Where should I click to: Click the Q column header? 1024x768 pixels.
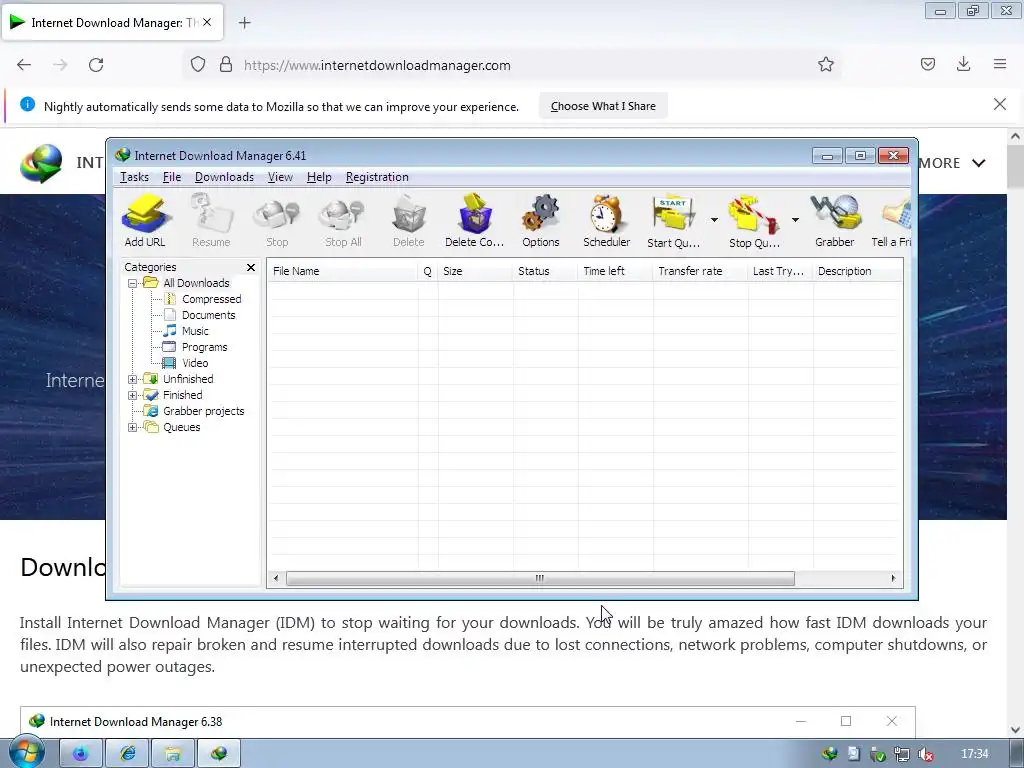point(428,271)
